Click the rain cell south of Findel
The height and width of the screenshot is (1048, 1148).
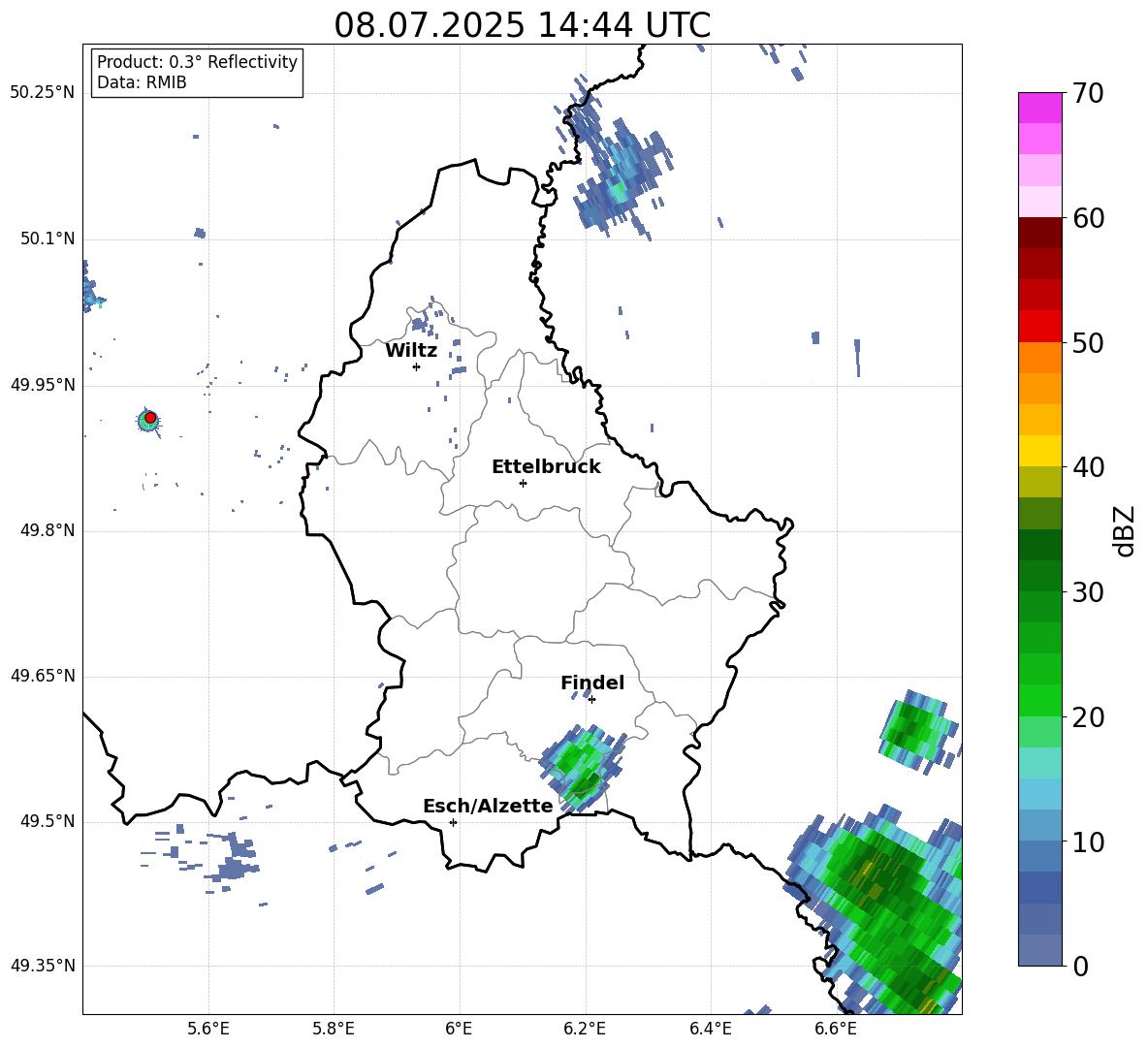[582, 767]
